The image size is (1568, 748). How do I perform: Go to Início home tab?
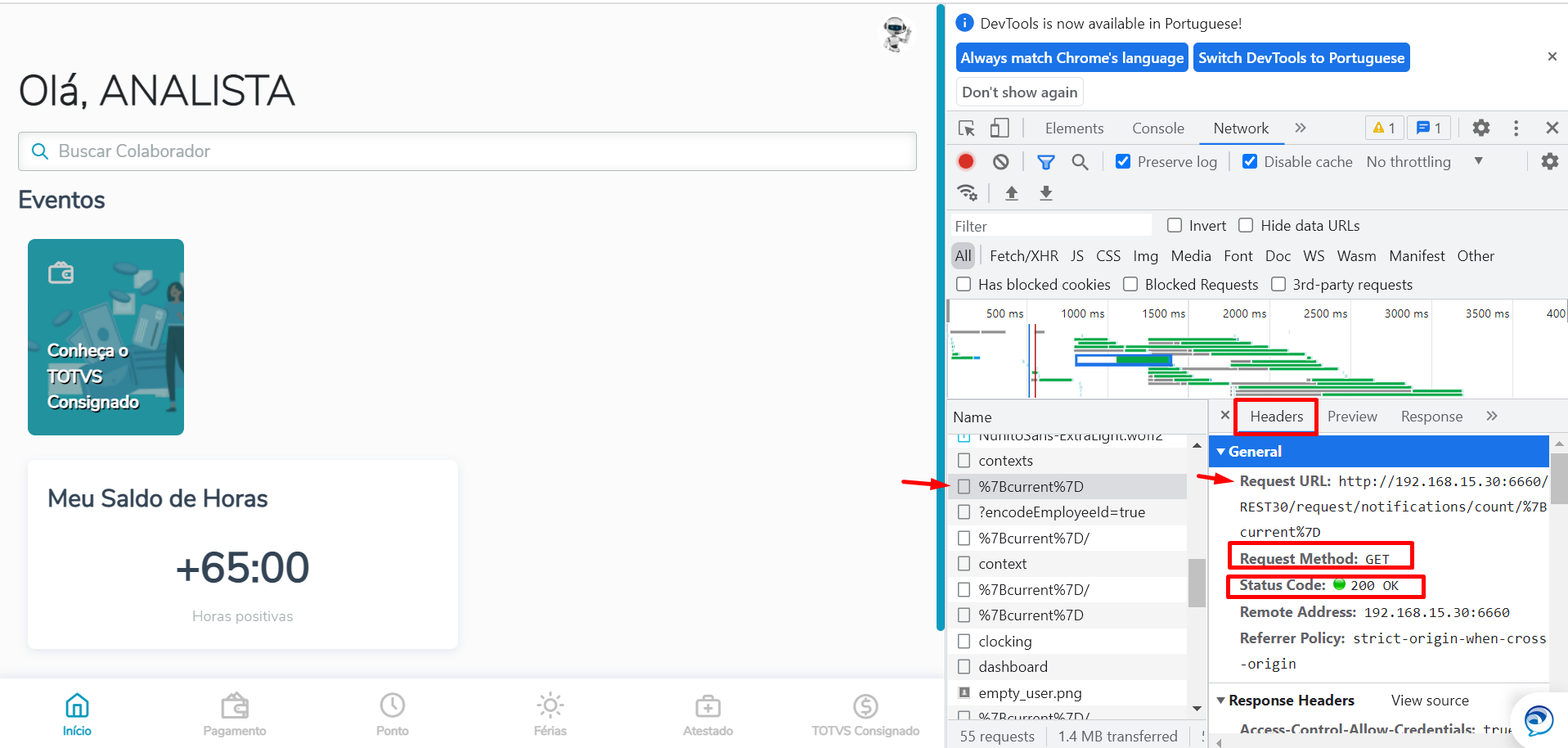77,714
